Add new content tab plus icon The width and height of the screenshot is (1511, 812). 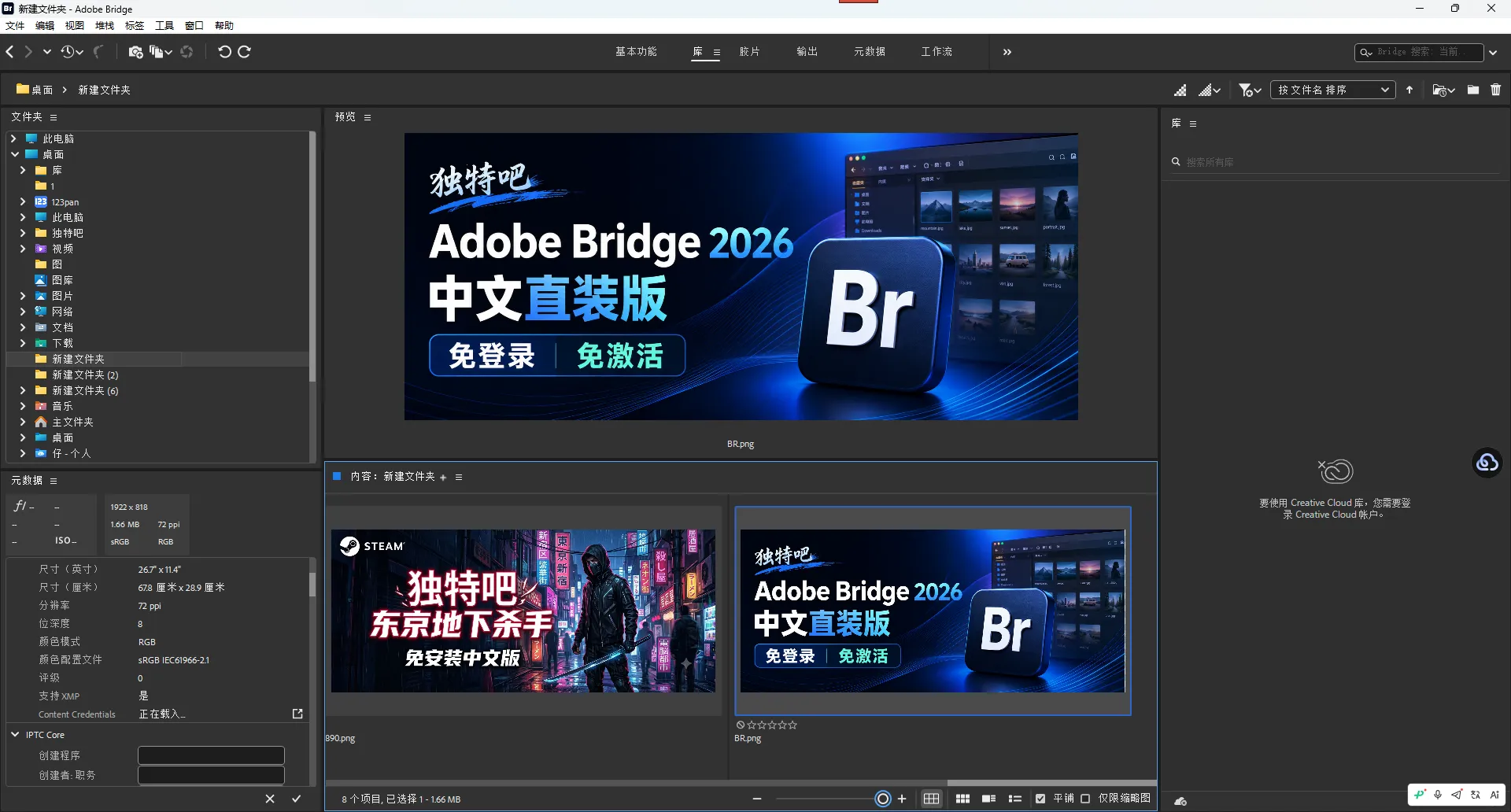coord(443,477)
